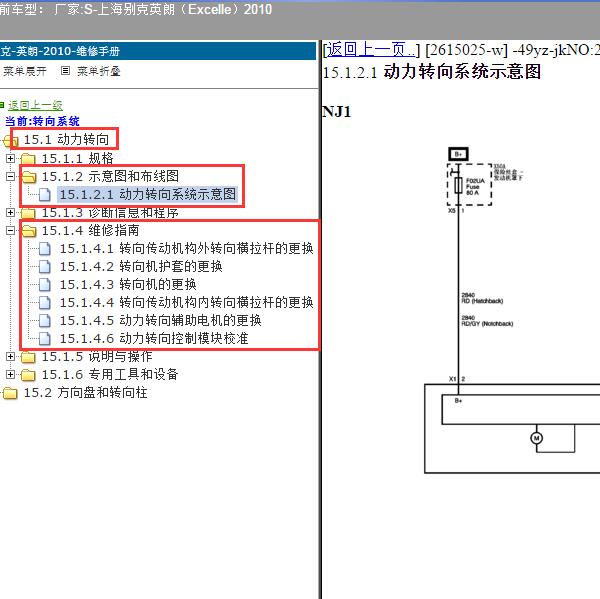The height and width of the screenshot is (599, 600).
Task: Click the 菜单折叠 list icon
Action: tap(65, 71)
